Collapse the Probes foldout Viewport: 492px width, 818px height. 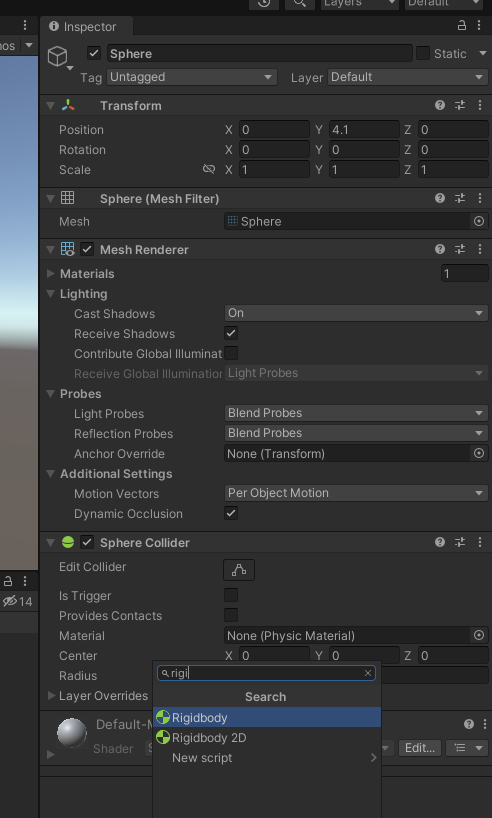click(x=51, y=393)
